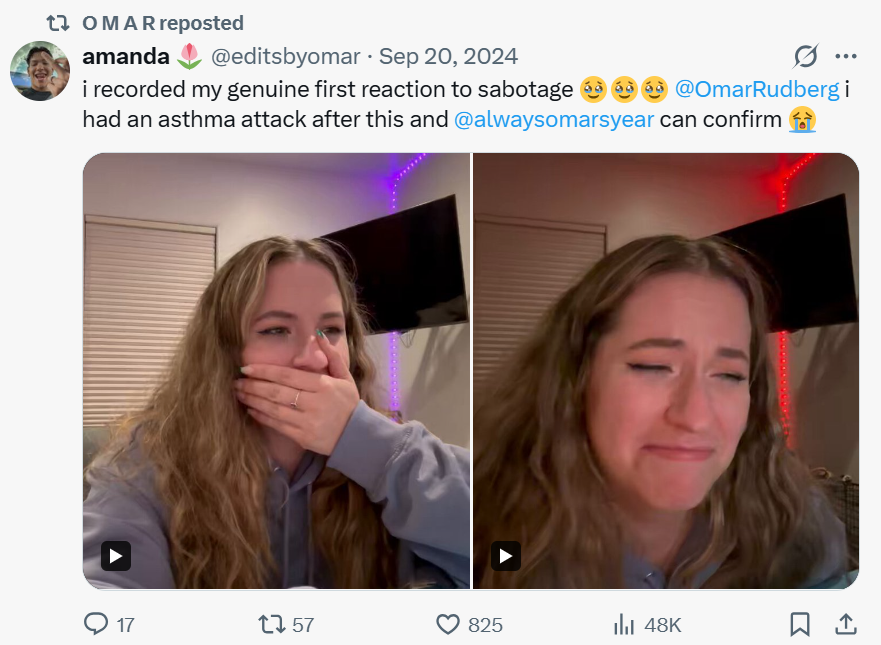Click the reply comment icon
The width and height of the screenshot is (881, 645).
pos(96,624)
